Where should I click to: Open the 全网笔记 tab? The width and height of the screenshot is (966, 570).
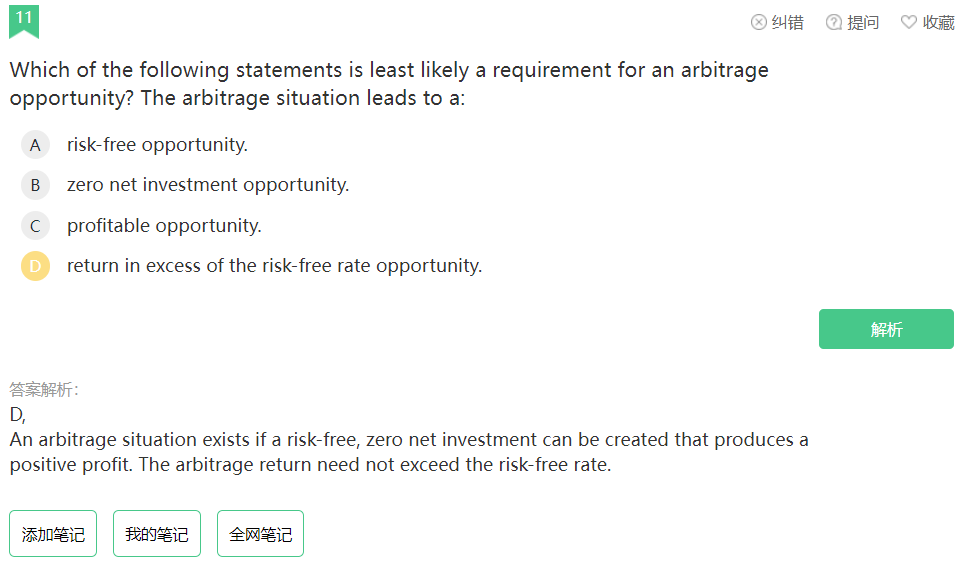coord(260,534)
